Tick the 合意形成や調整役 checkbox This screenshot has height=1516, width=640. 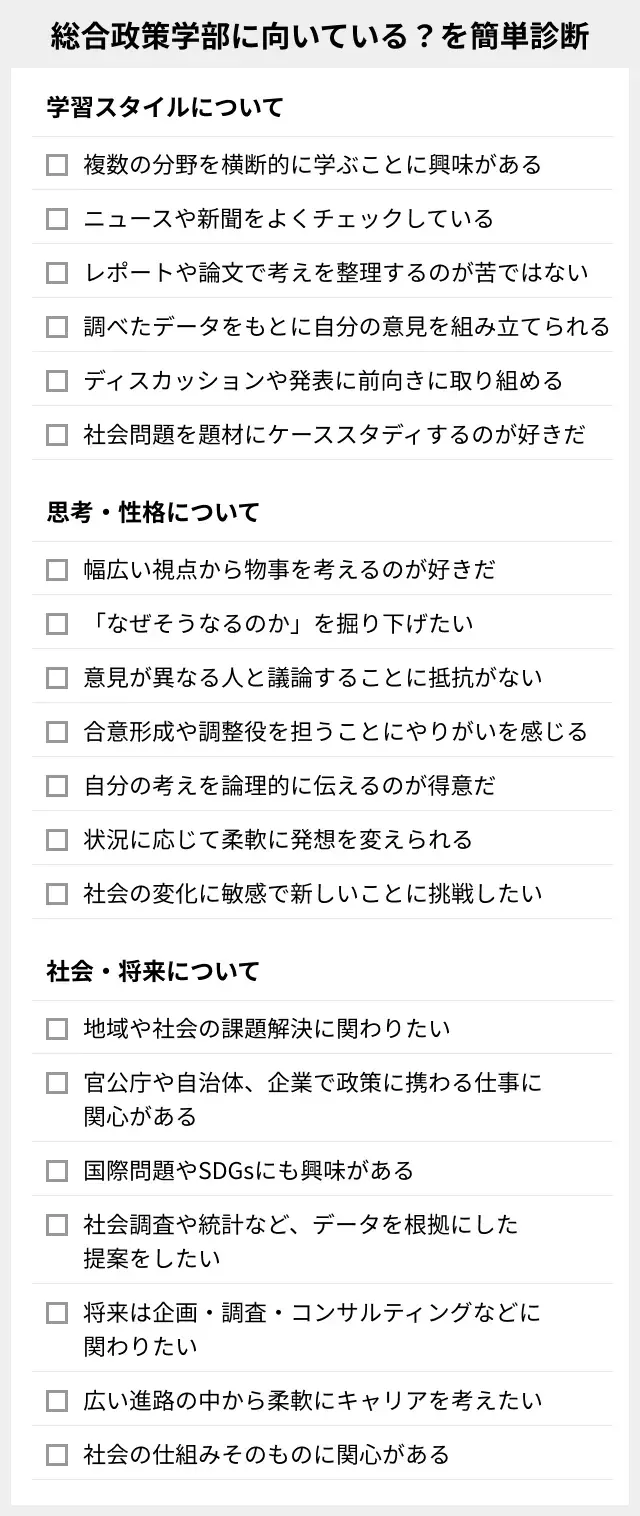(57, 731)
